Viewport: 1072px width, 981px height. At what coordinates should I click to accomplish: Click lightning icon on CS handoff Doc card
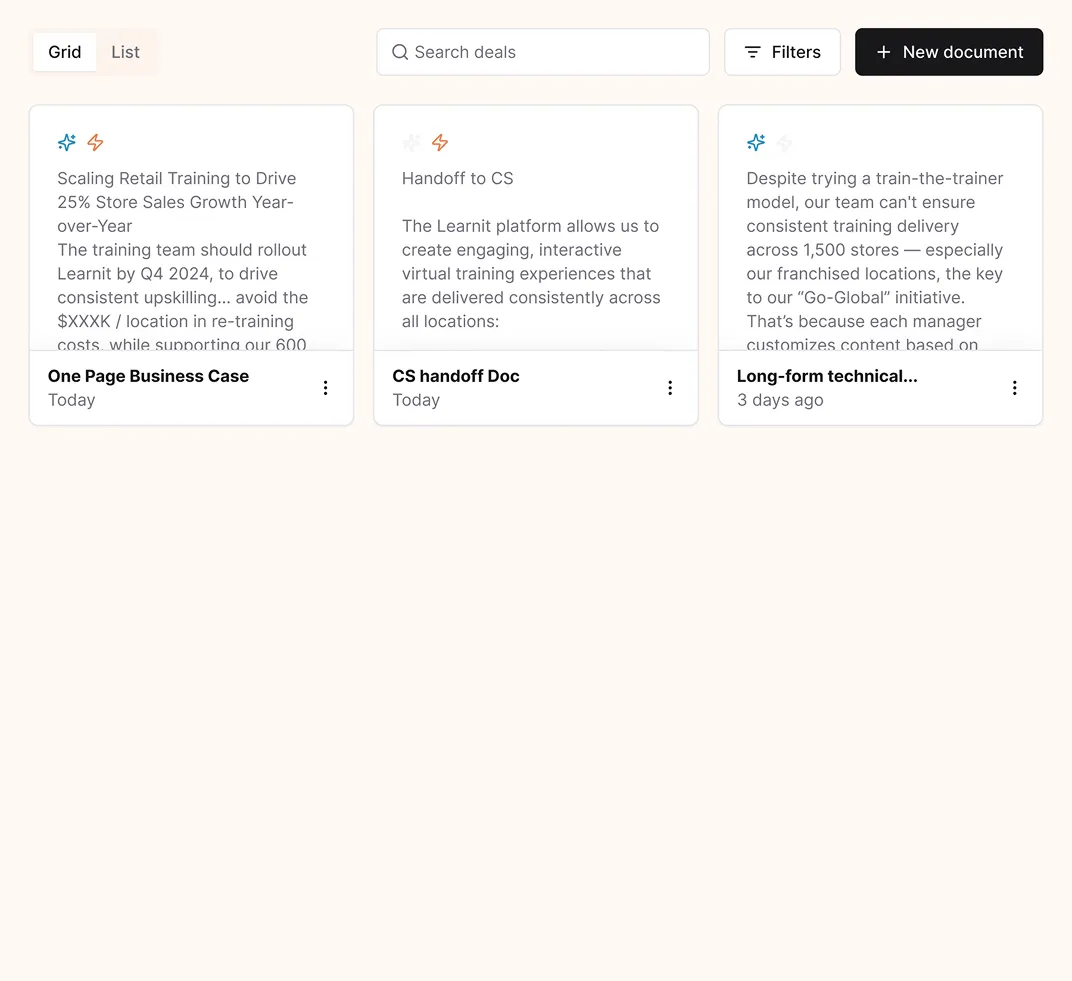tap(440, 142)
